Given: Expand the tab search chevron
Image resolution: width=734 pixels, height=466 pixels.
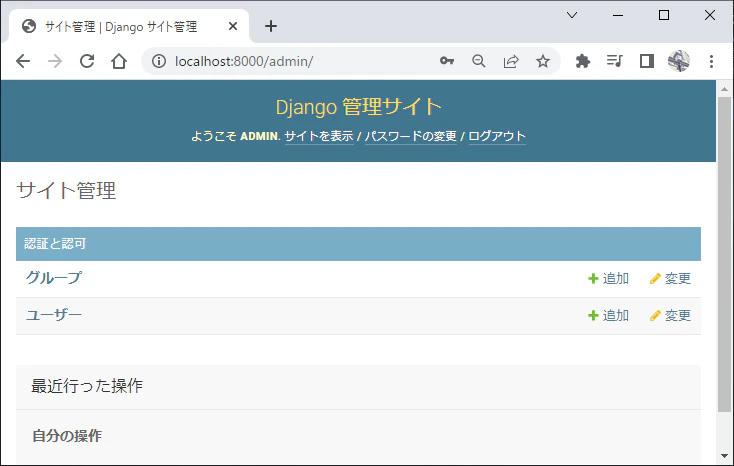Looking at the screenshot, I should point(572,15).
